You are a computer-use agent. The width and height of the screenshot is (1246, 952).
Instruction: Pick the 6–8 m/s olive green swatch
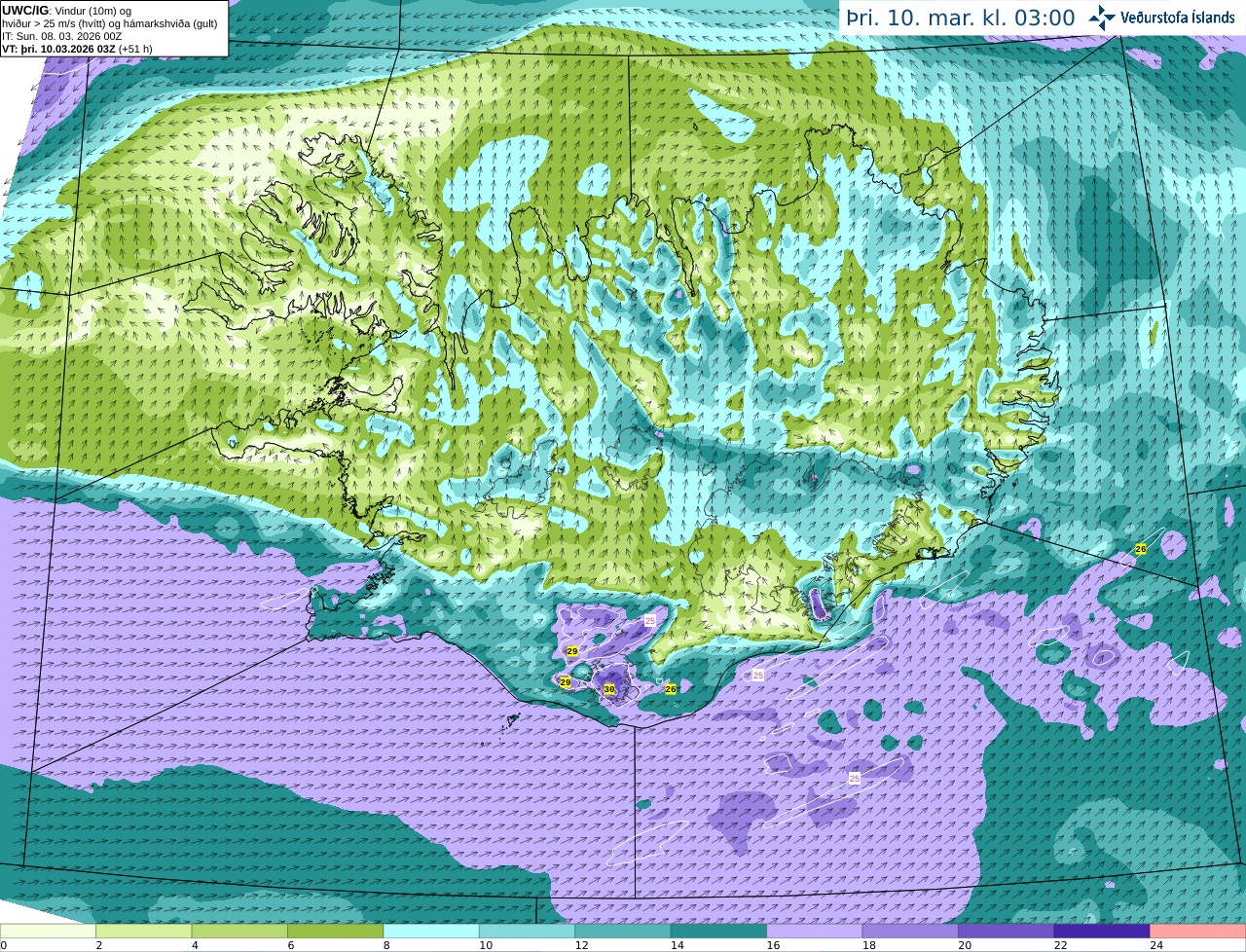pyautogui.click(x=336, y=931)
